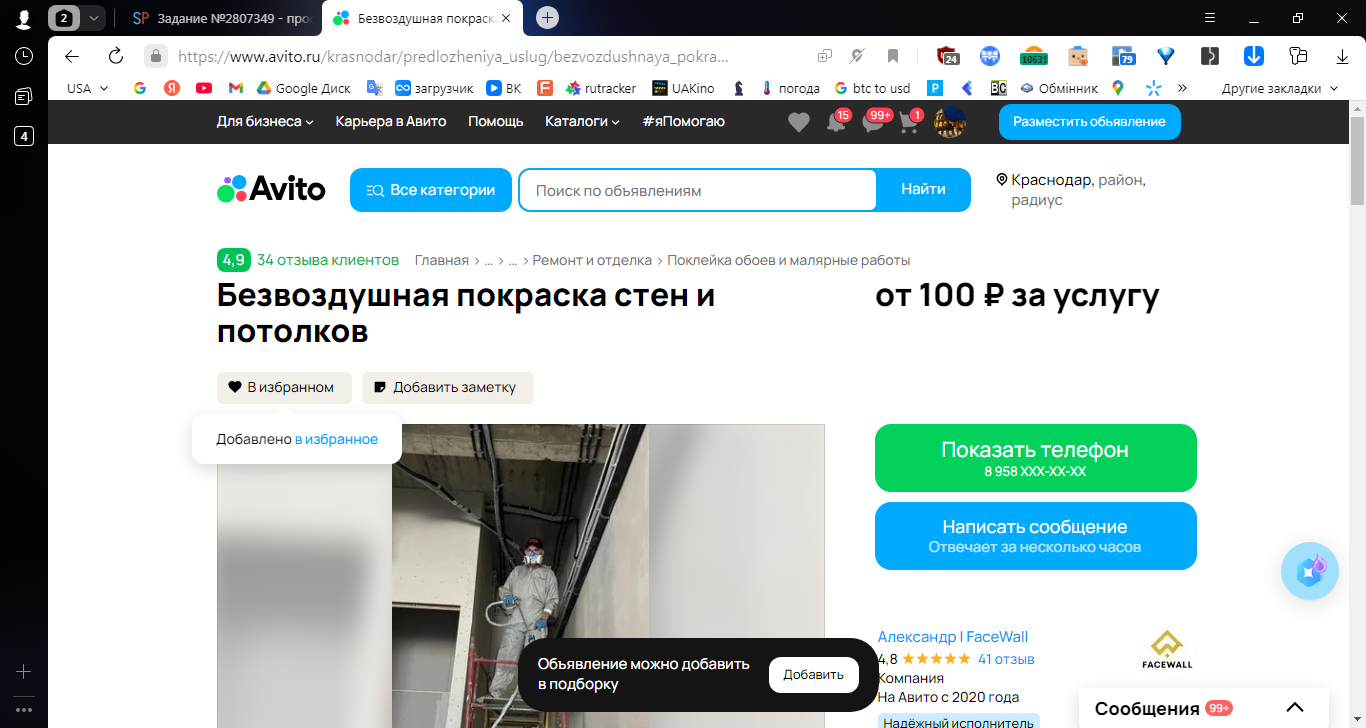The image size is (1366, 728).
Task: Open the Александр | FaceWall seller link
Action: pyautogui.click(x=952, y=637)
